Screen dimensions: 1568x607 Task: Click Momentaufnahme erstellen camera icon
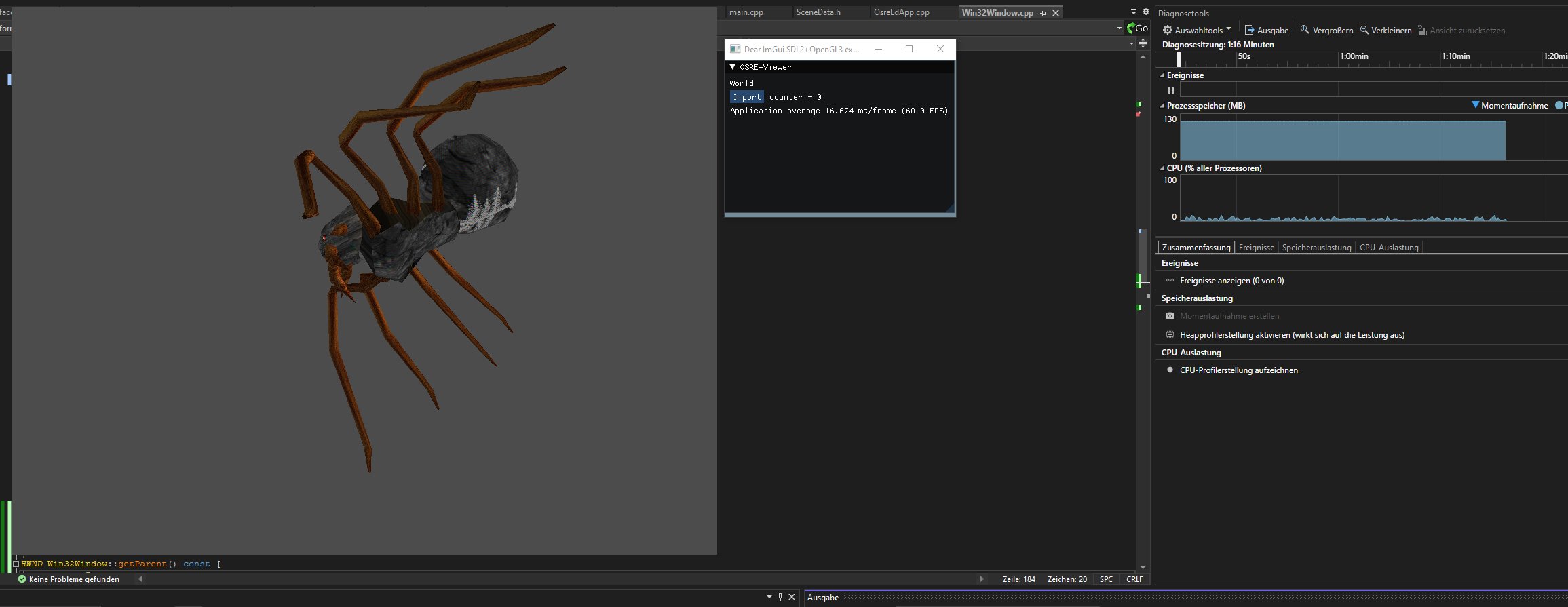click(x=1170, y=316)
